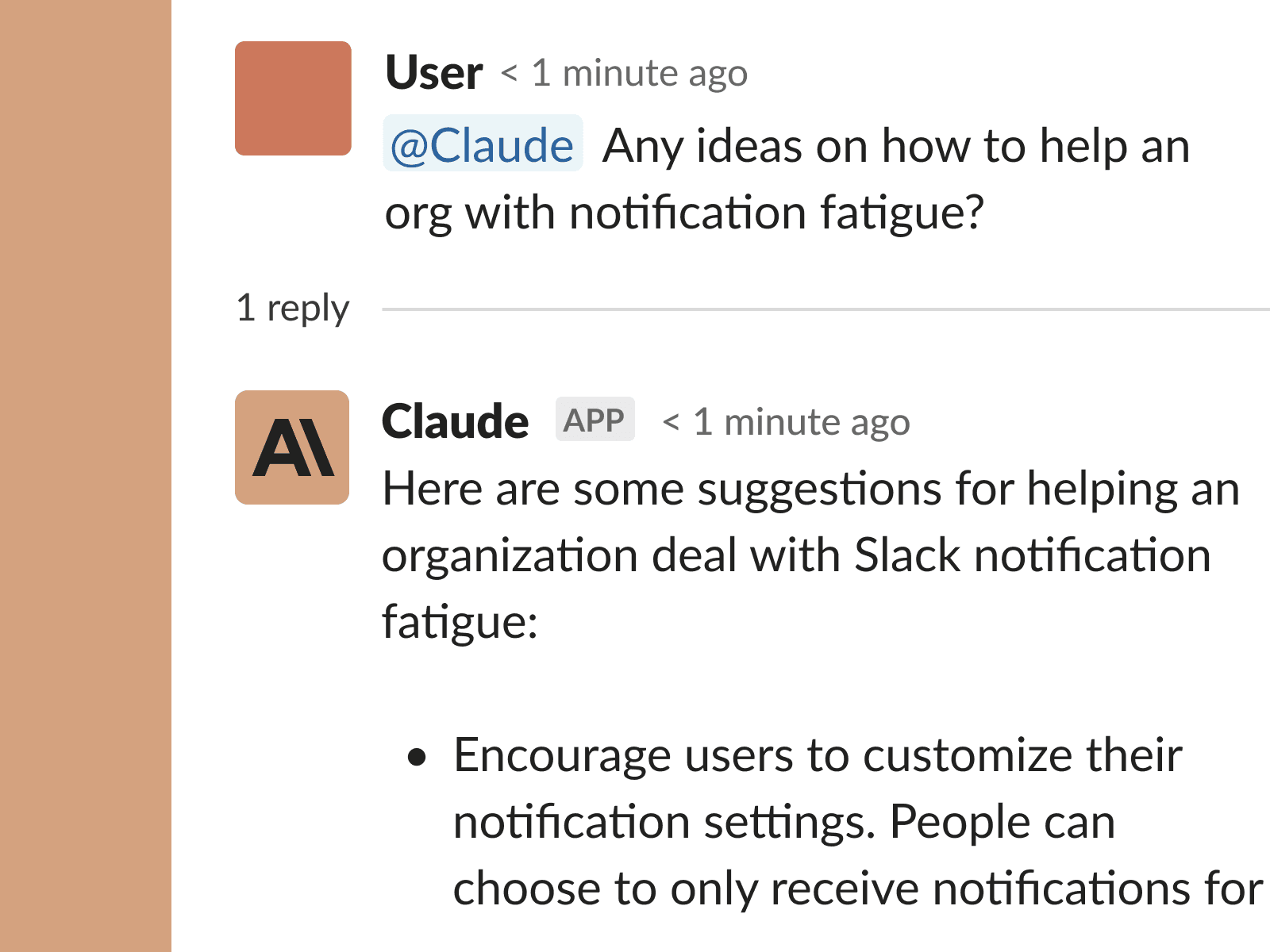Click the 'fatigue:' line in Claude's reply
The width and height of the screenshot is (1270, 952).
pyautogui.click(x=460, y=622)
